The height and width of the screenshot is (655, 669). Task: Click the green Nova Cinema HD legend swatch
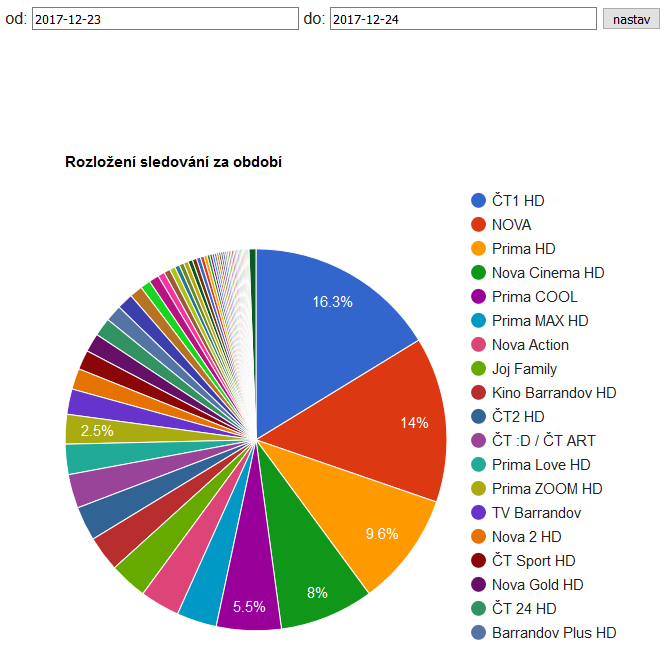(x=478, y=272)
